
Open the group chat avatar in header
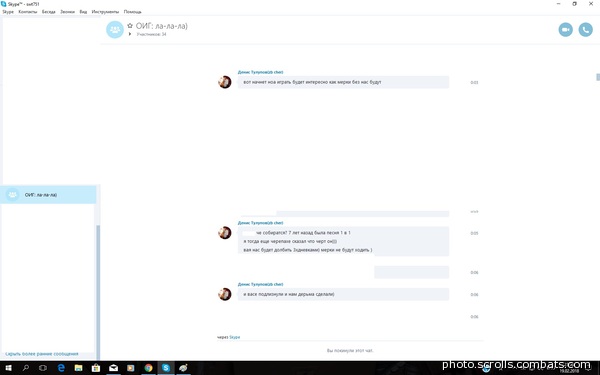tap(115, 29)
